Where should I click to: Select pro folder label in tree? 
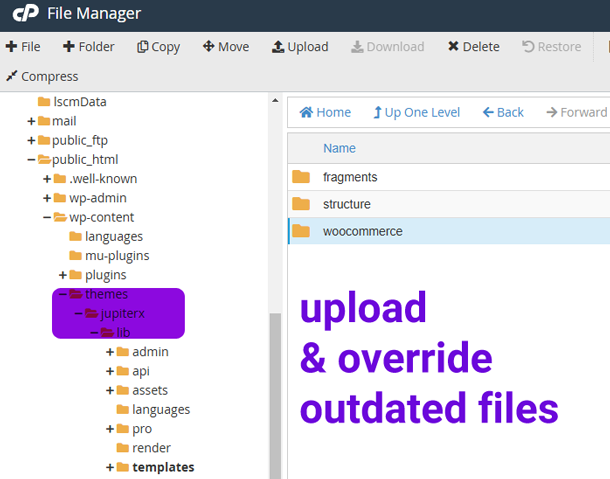pyautogui.click(x=142, y=429)
